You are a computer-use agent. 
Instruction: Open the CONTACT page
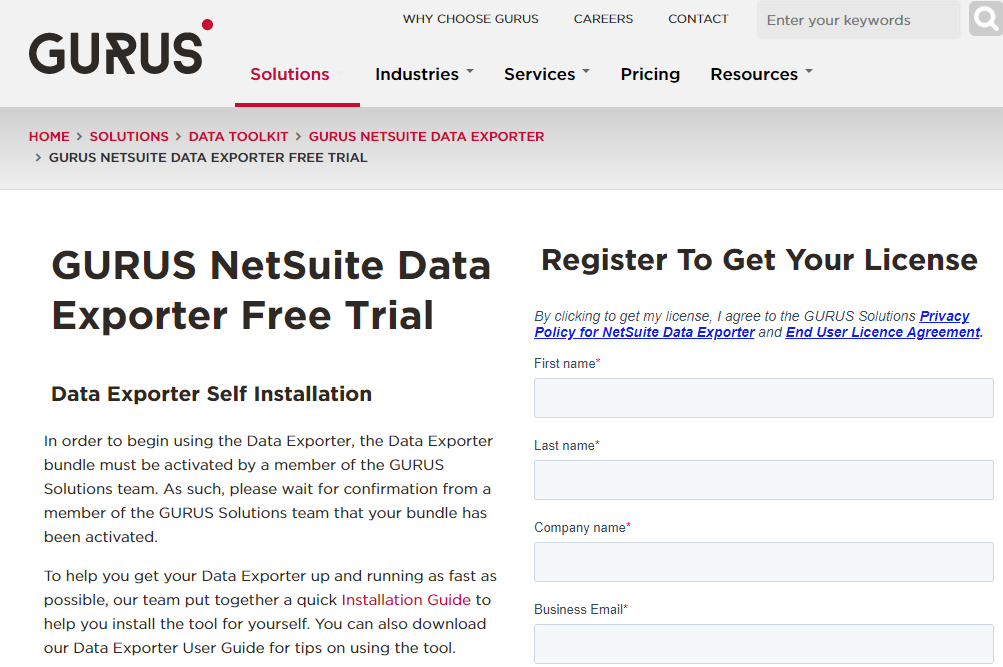tap(697, 18)
